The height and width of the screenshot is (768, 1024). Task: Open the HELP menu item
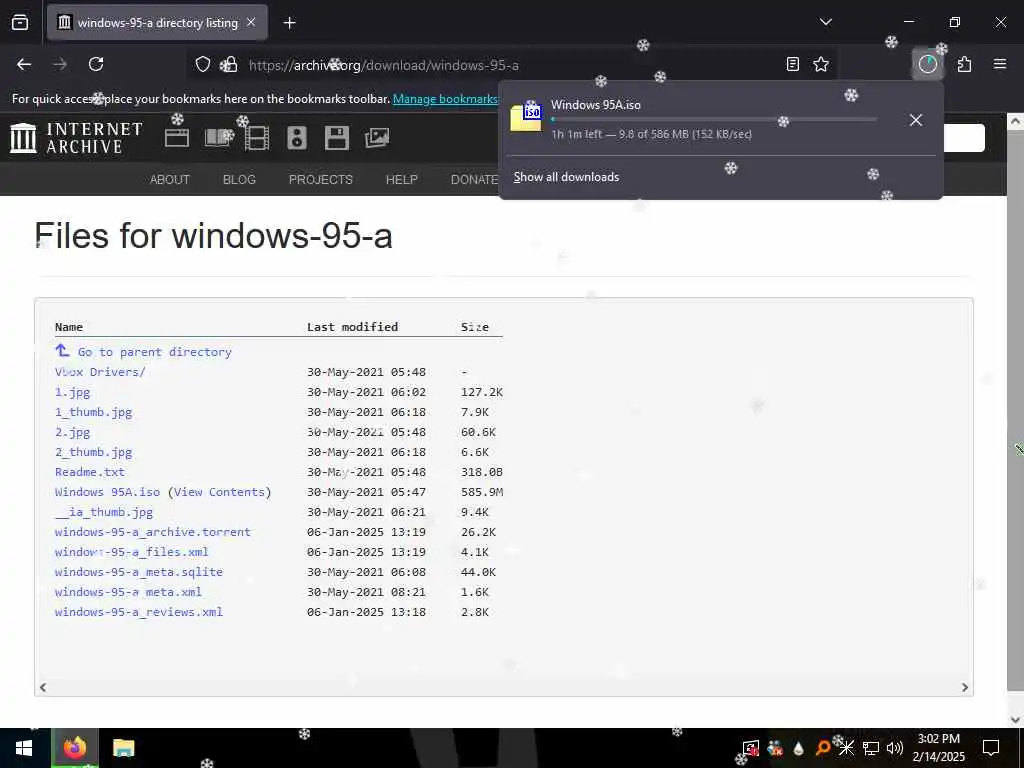(x=402, y=180)
